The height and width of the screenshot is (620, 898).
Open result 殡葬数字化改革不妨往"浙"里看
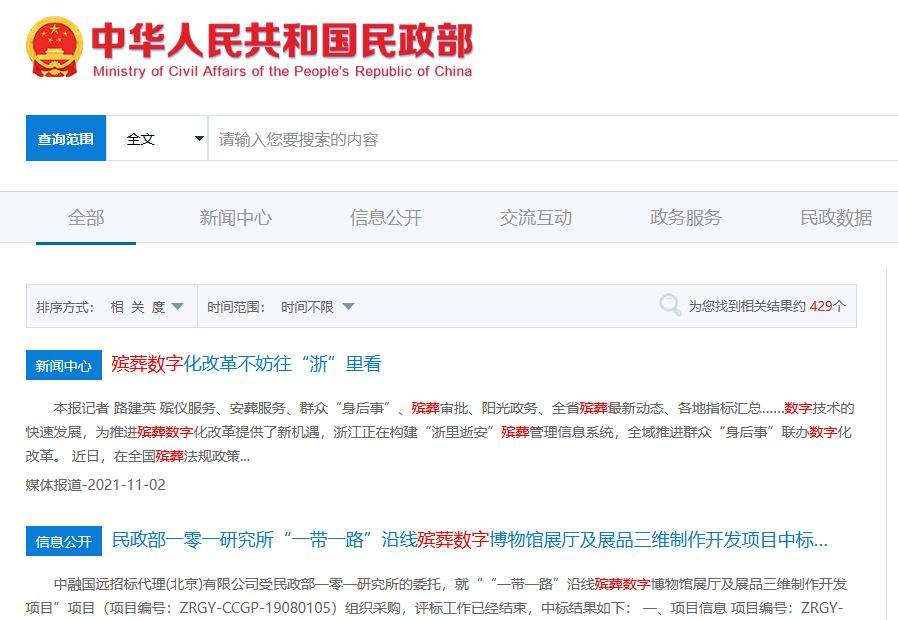point(246,364)
